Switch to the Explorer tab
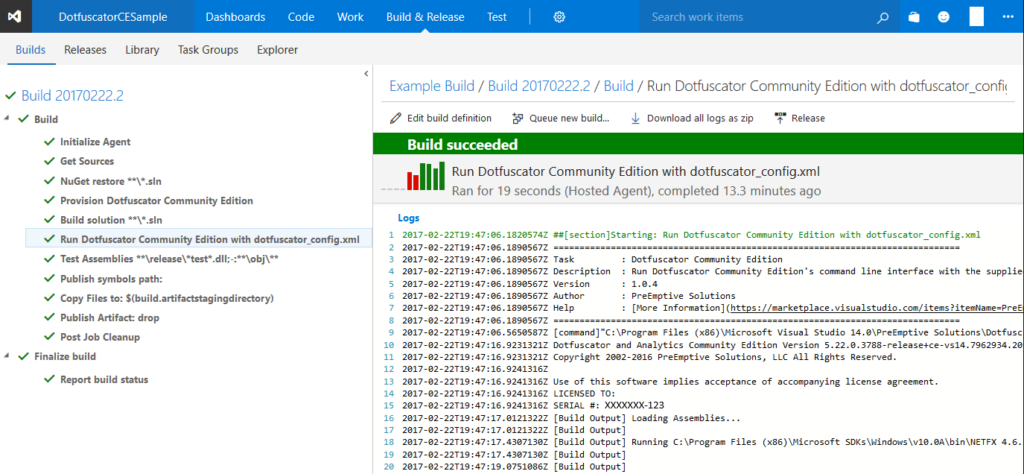Viewport: 1024px width, 474px height. [x=278, y=50]
